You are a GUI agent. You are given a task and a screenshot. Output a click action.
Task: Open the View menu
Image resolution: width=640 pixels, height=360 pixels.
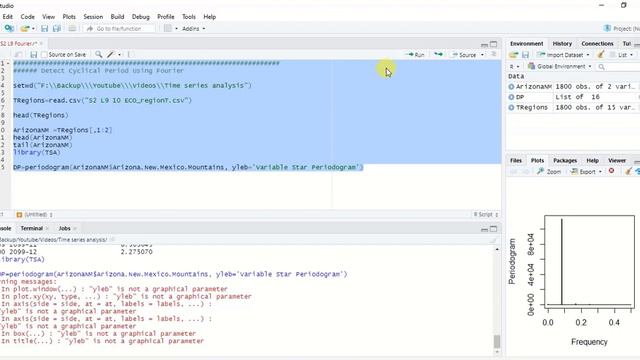48,17
